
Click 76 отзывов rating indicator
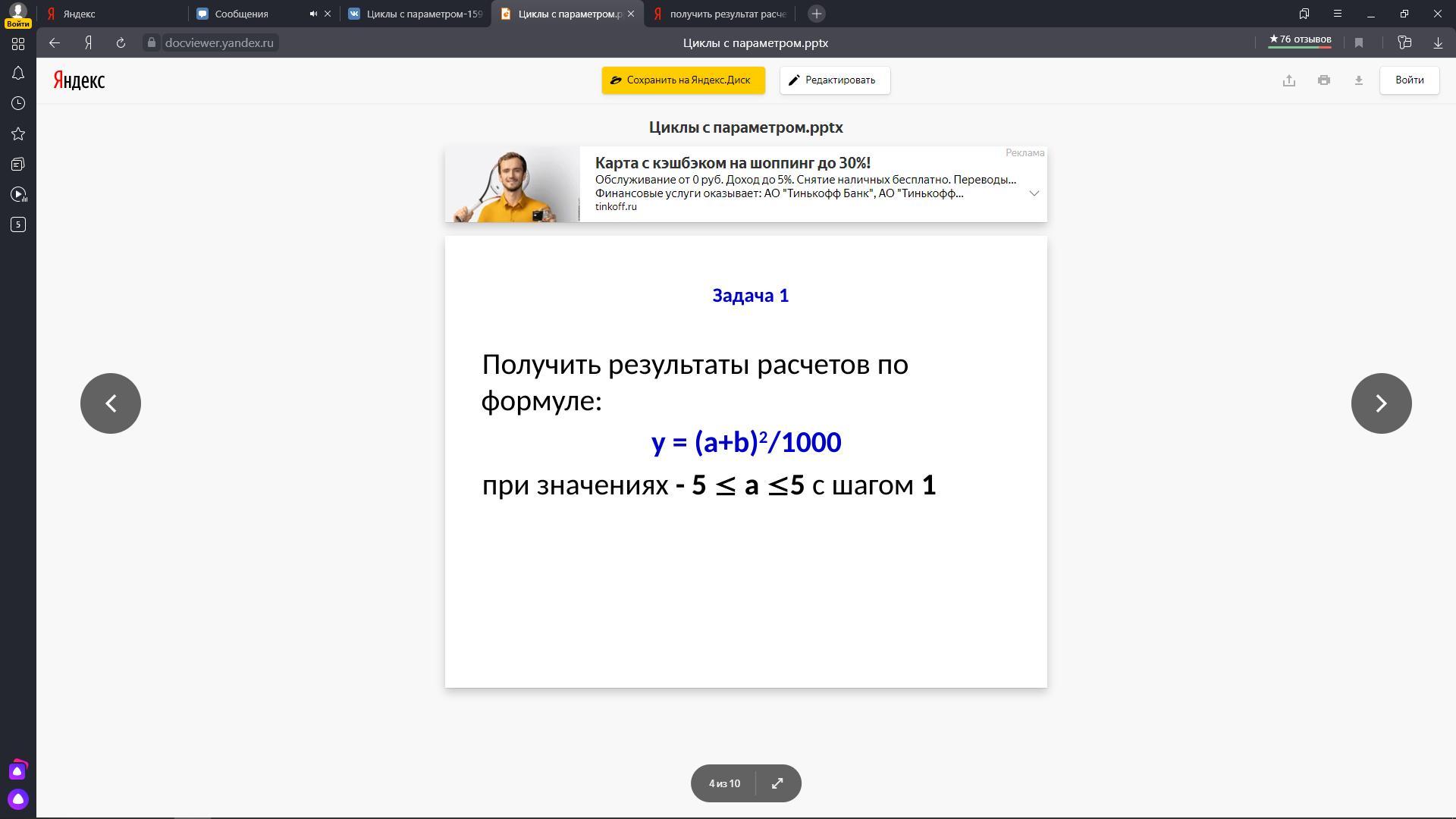(x=1300, y=40)
